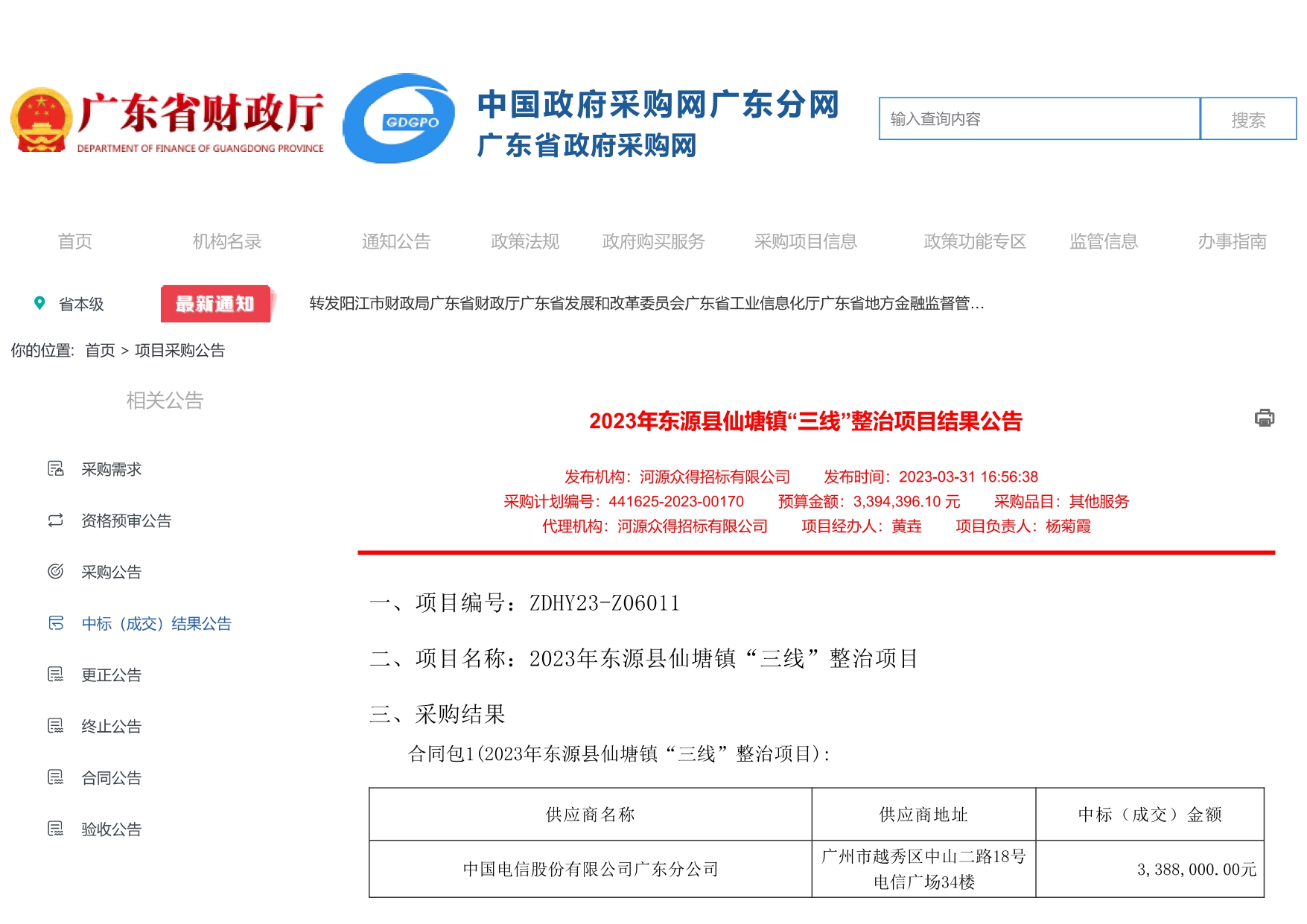Select the 中标（成交）结果公告 list icon

(55, 624)
